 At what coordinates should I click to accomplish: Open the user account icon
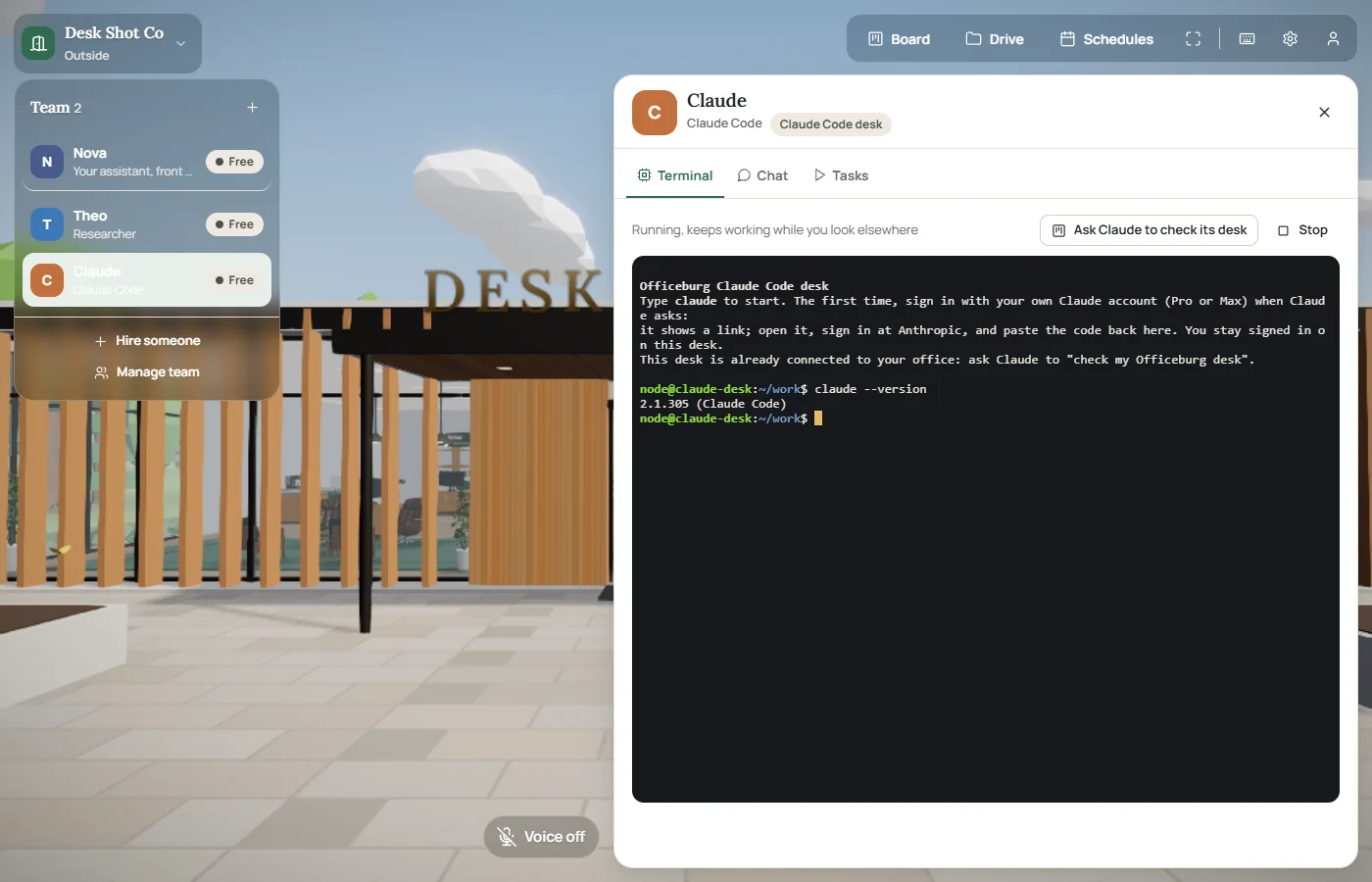click(1333, 39)
